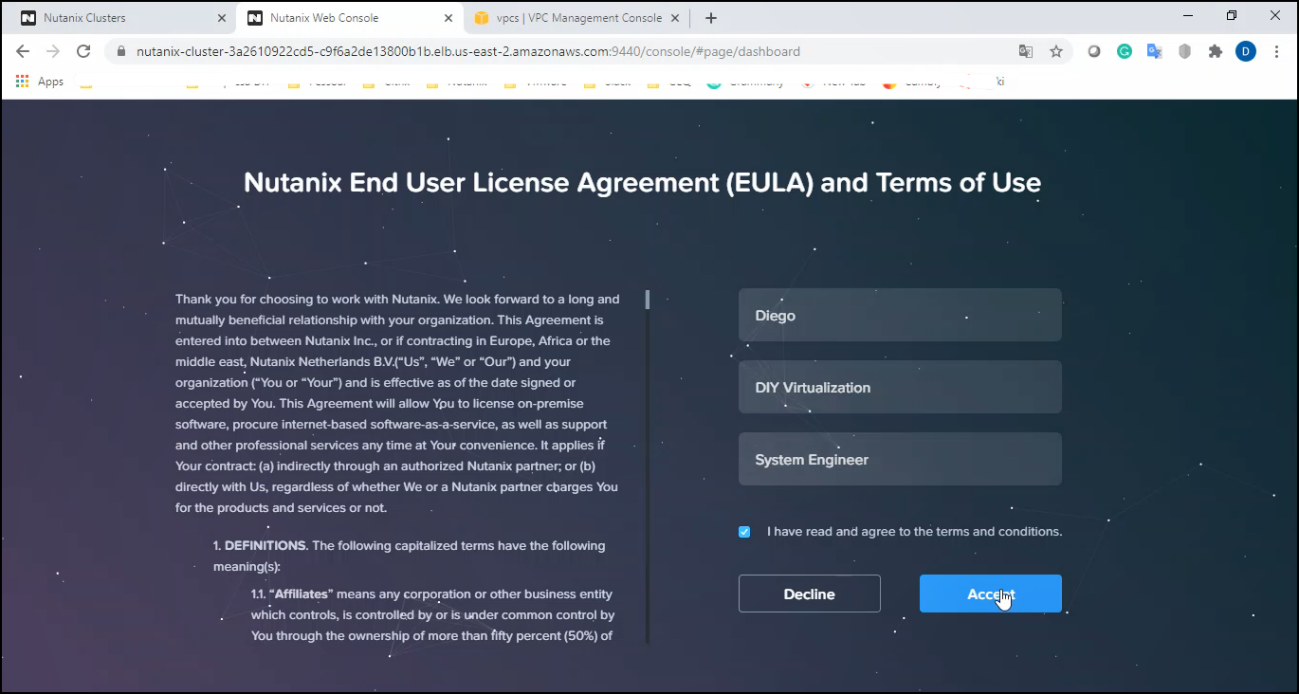Open Chrome's three-dot menu
The height and width of the screenshot is (694, 1299).
pyautogui.click(x=1277, y=51)
